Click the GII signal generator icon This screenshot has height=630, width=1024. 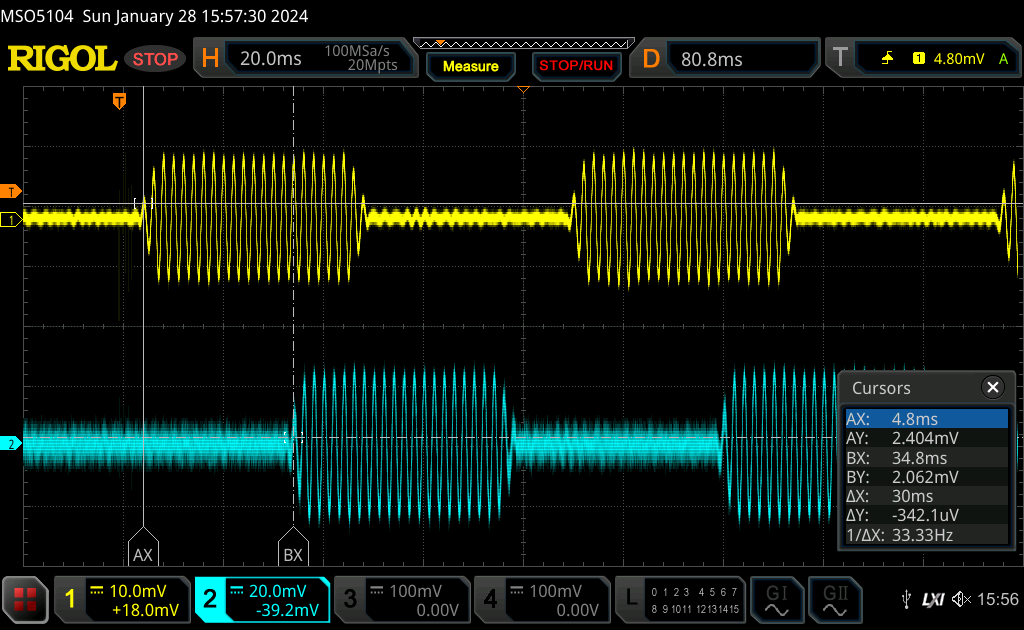pos(833,599)
